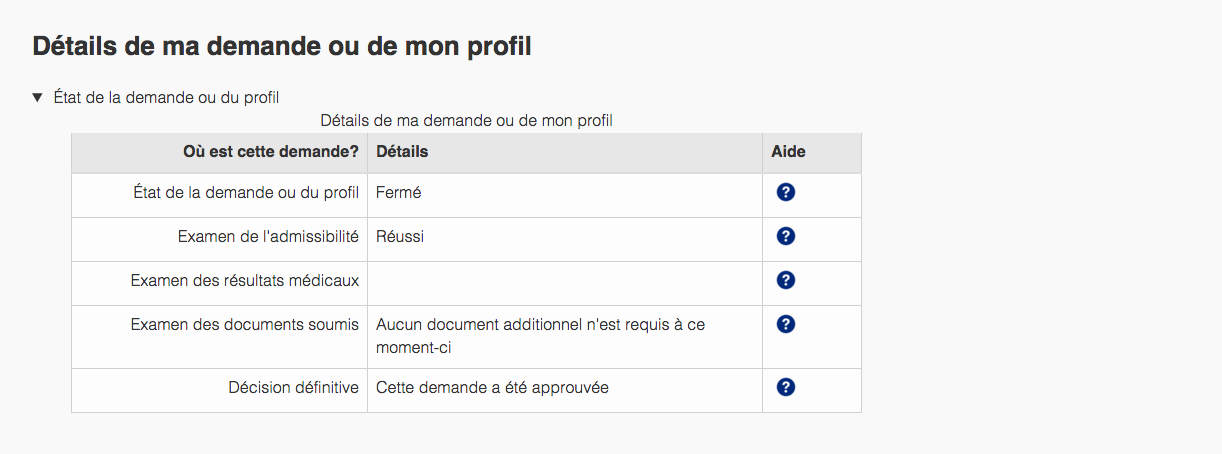
Task: Open help for État de la demande row
Action: pos(785,192)
